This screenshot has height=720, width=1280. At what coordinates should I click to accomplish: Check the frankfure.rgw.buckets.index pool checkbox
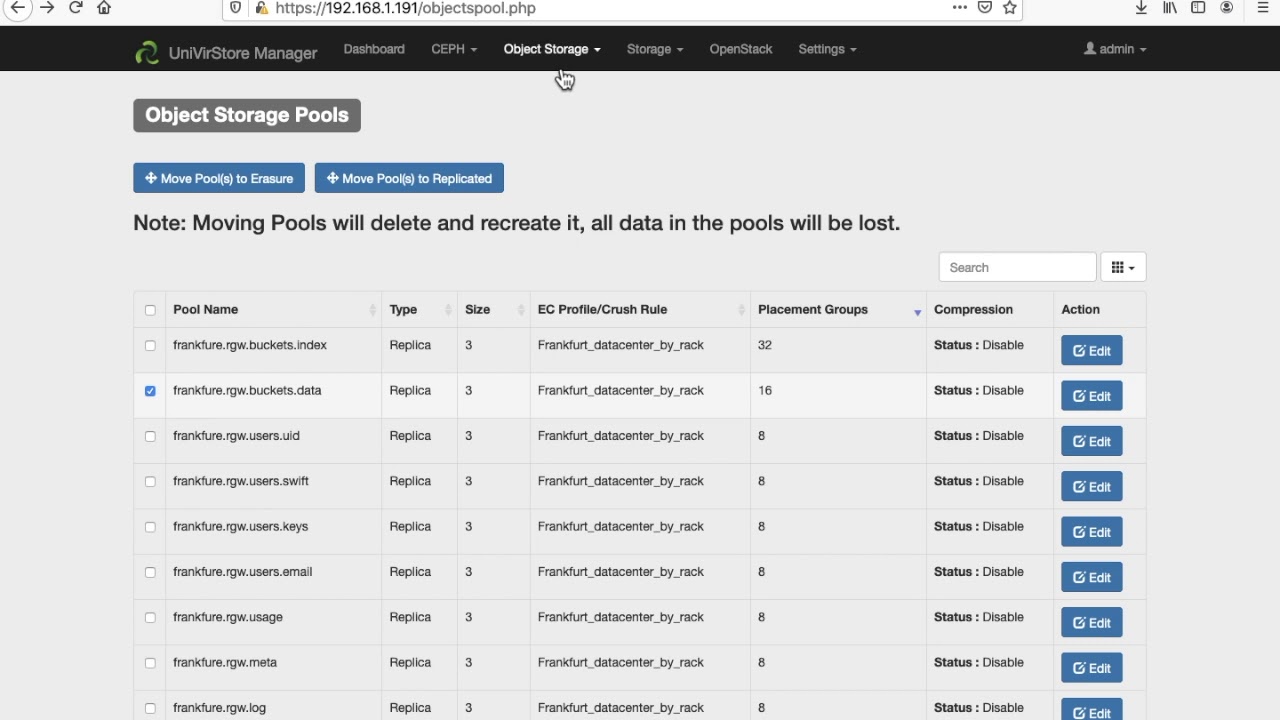[150, 346]
